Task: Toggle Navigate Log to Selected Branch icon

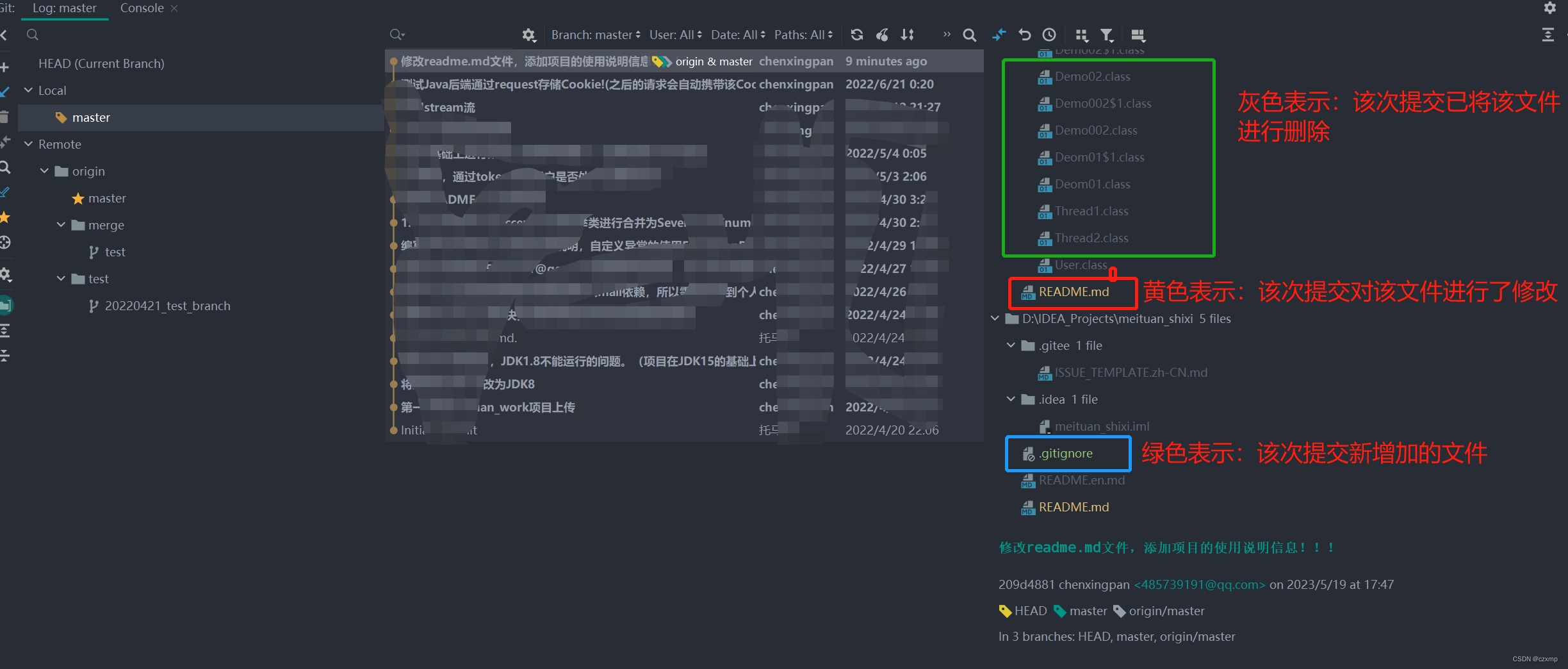Action: coord(4,242)
